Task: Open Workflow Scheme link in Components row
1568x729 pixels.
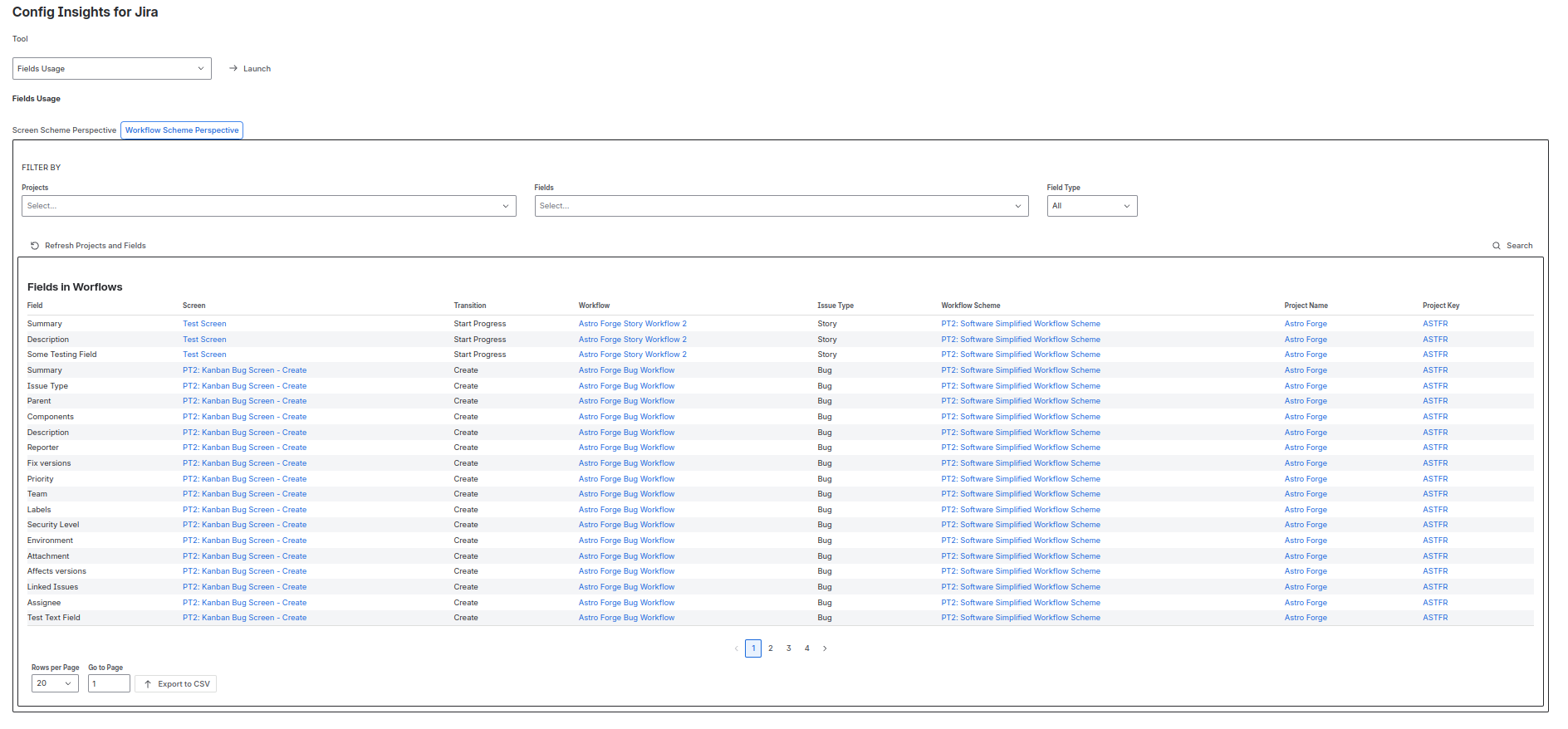Action: [1021, 417]
